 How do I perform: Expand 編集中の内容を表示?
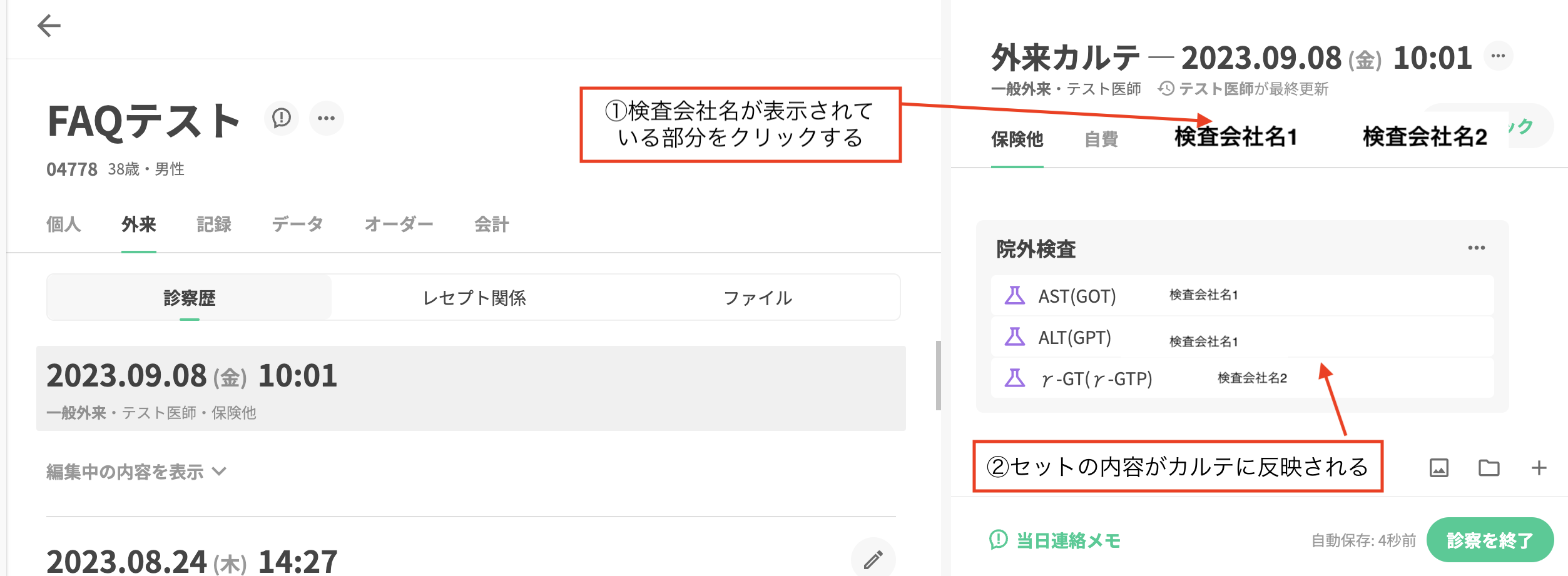[x=136, y=472]
